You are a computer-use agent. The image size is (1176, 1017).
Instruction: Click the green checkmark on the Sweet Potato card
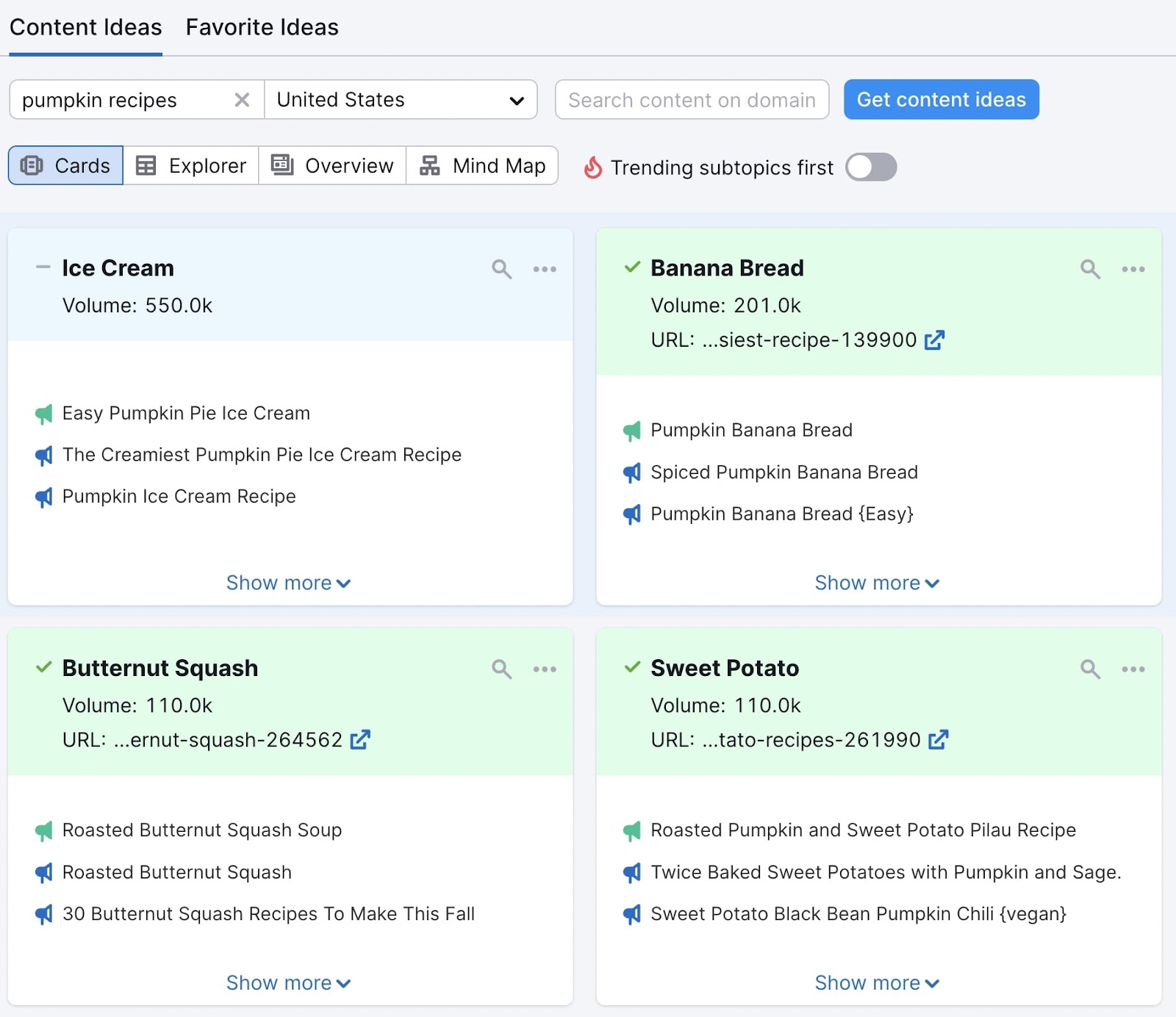pyautogui.click(x=631, y=667)
